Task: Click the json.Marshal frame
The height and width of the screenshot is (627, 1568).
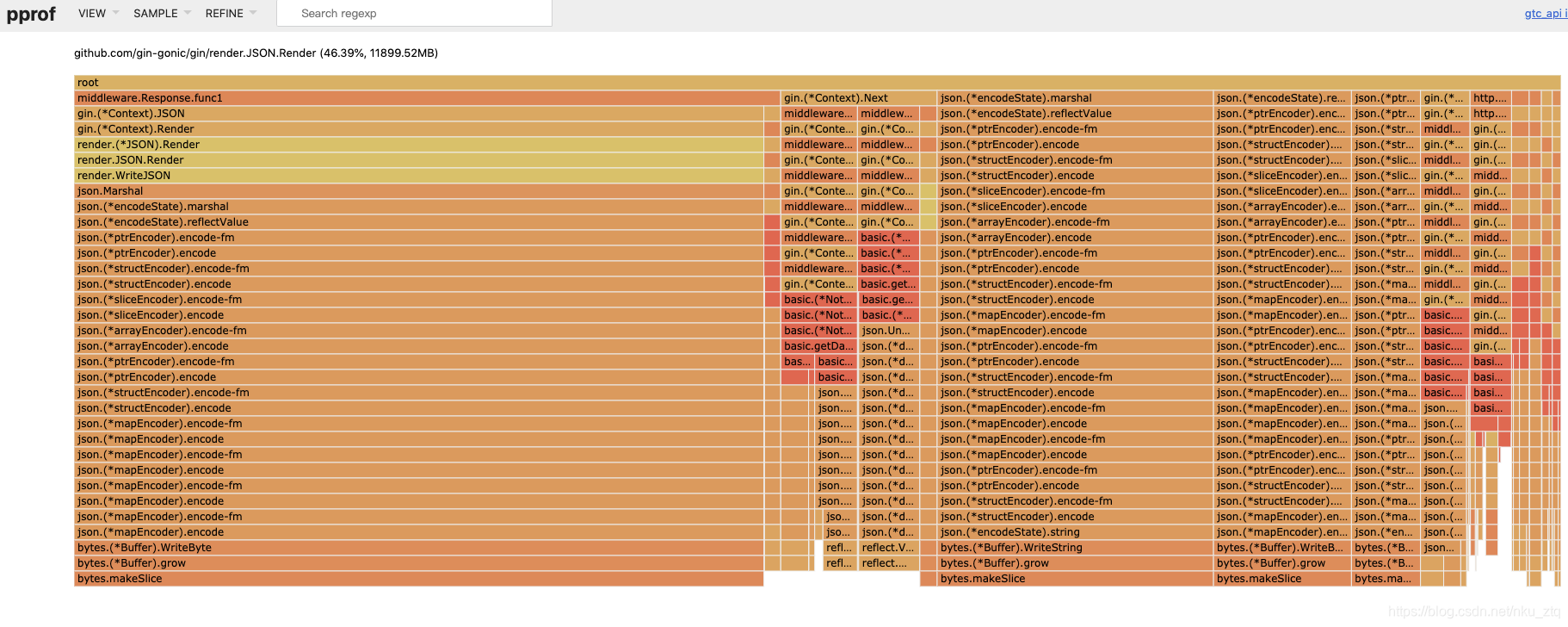Action: (x=419, y=191)
